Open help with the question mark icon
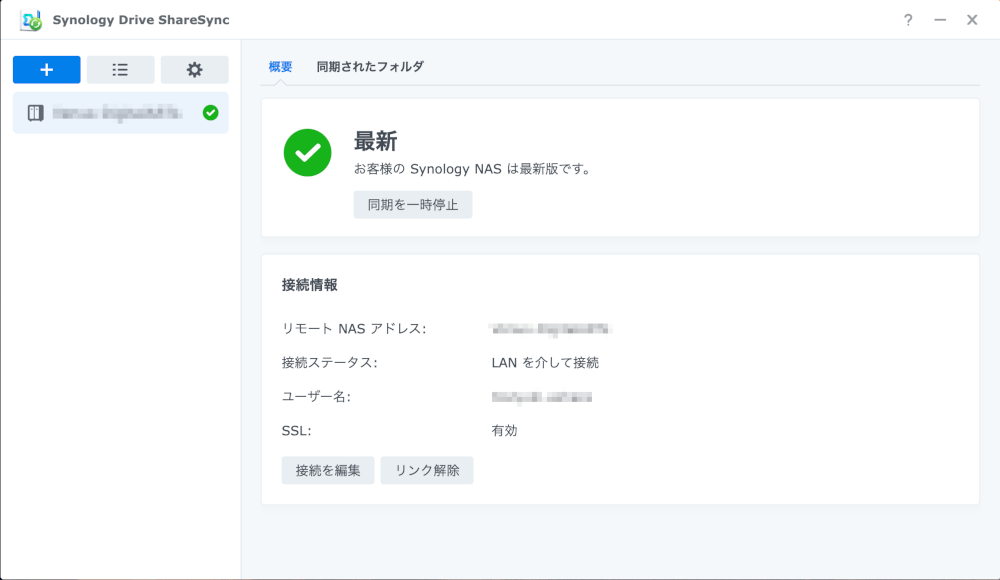Screen dimensions: 1000x580 coord(908,20)
